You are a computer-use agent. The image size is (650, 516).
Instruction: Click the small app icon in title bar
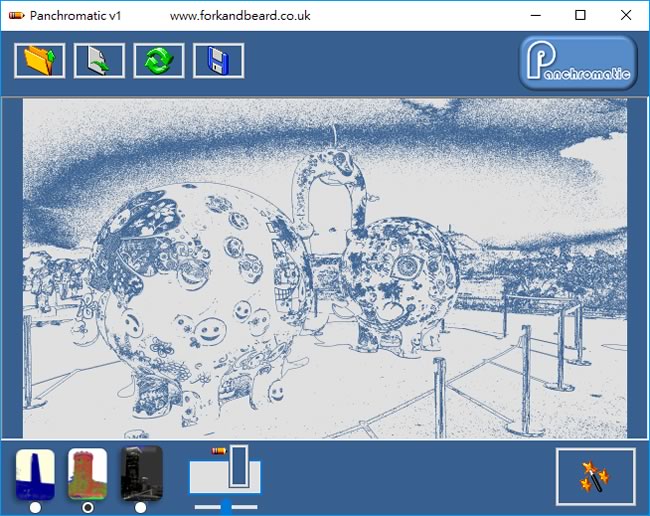point(15,16)
